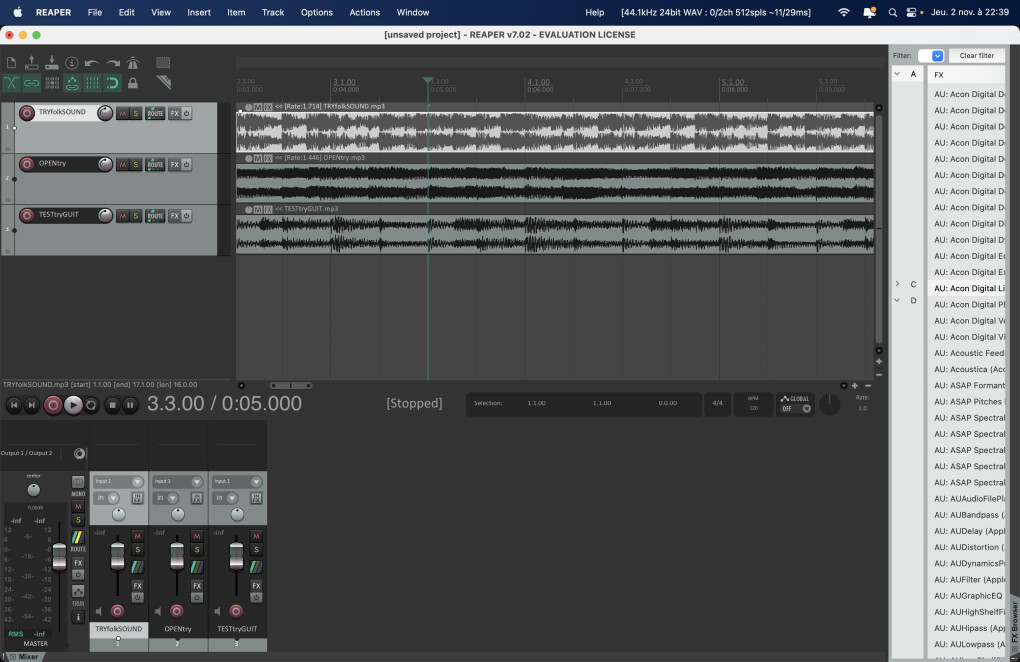Open the Options menu
The width and height of the screenshot is (1020, 662).
pyautogui.click(x=317, y=12)
